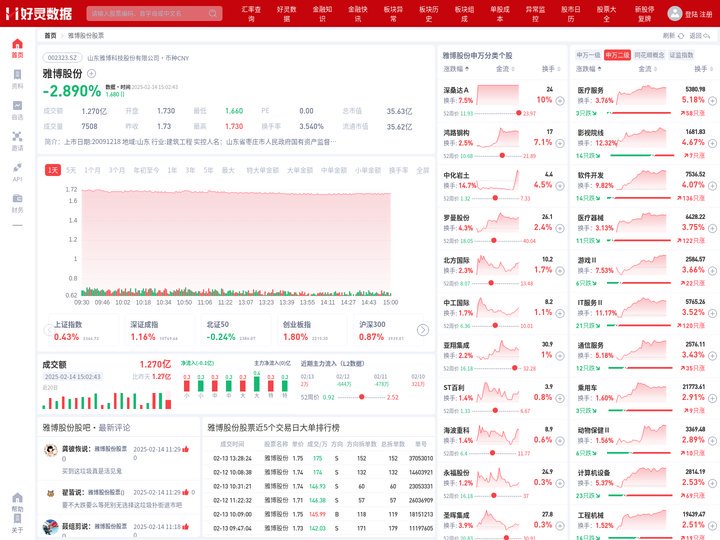
Task: Sort stock list by 换手
Action: [551, 69]
